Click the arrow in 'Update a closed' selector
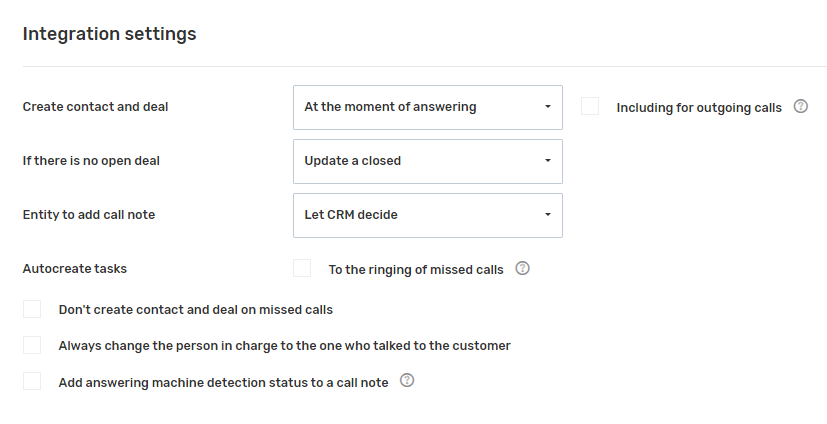The image size is (827, 424). pos(547,161)
